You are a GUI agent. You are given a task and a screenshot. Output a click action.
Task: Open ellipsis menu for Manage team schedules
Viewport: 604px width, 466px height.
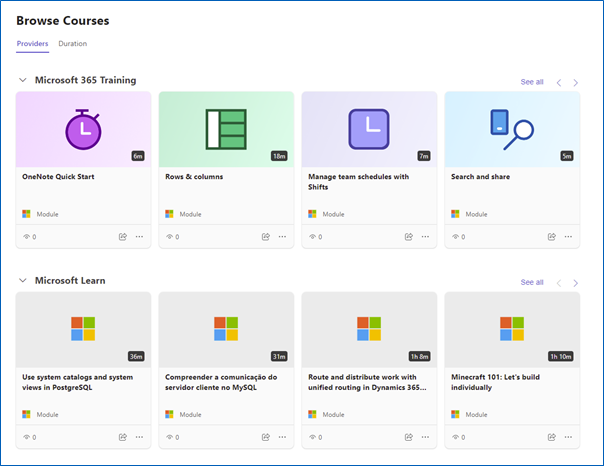[x=425, y=236]
